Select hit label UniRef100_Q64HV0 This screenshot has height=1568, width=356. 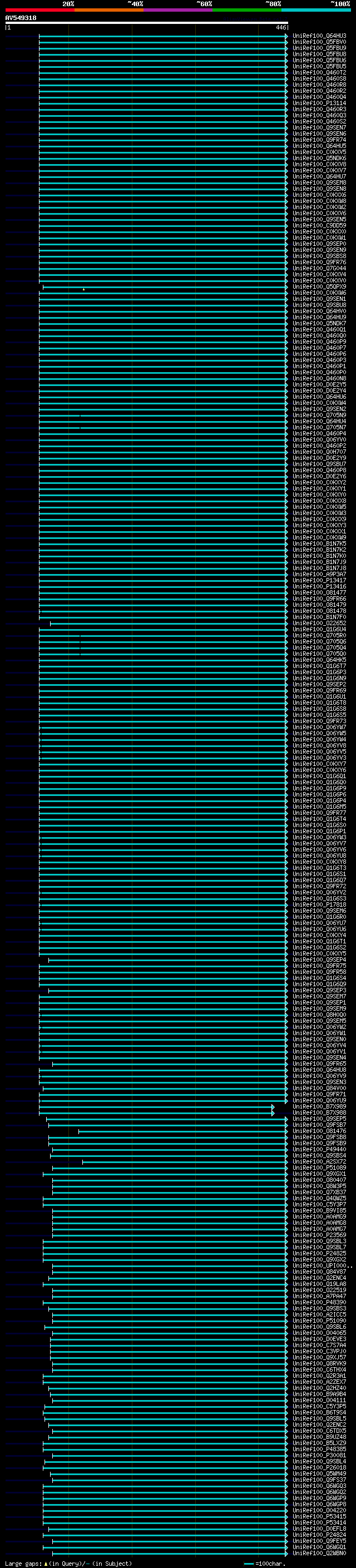pyautogui.click(x=319, y=311)
